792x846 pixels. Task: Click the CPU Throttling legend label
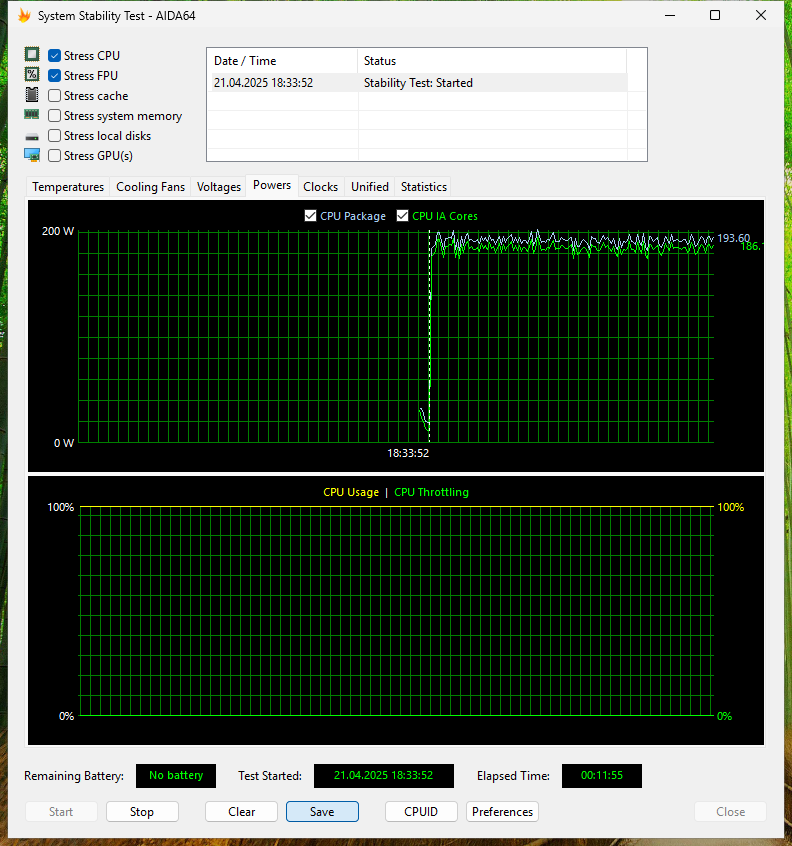[x=431, y=492]
